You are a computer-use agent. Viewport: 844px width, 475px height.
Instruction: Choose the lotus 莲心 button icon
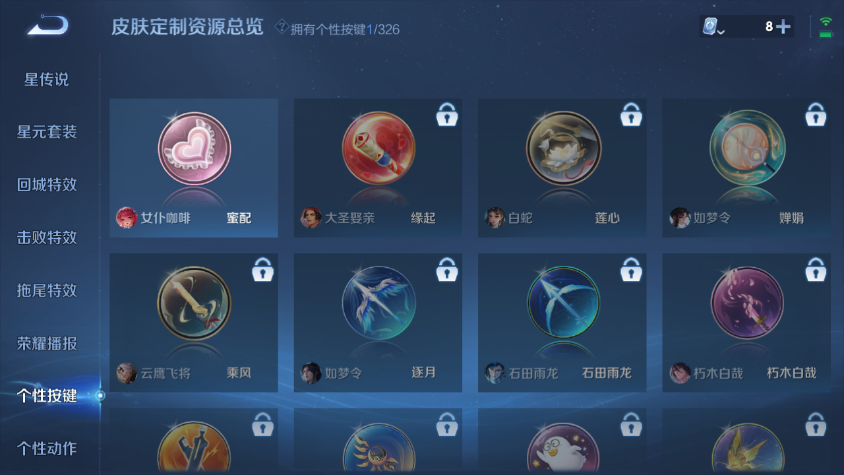pyautogui.click(x=563, y=149)
